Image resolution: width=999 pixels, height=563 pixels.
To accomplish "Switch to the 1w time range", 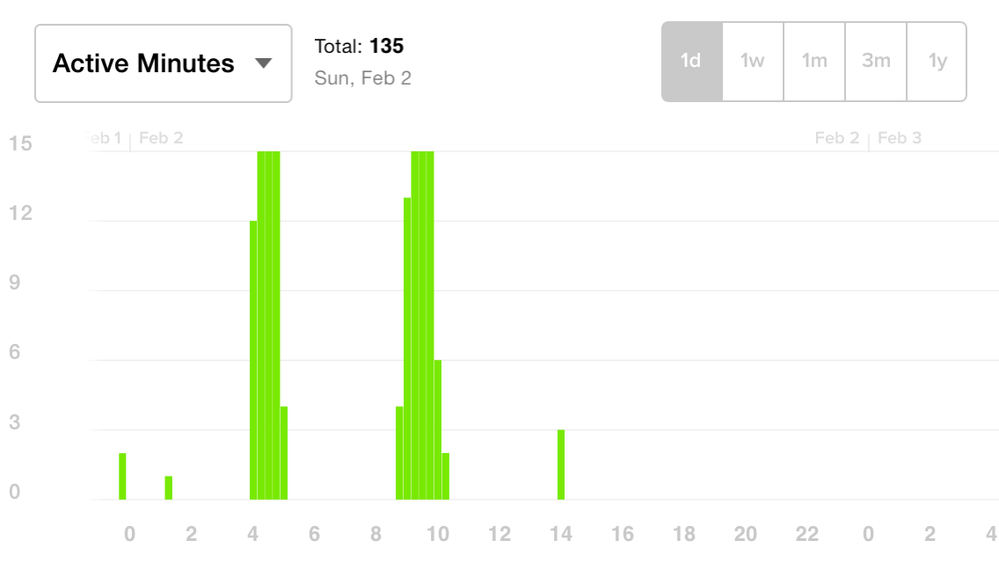I will 752,61.
